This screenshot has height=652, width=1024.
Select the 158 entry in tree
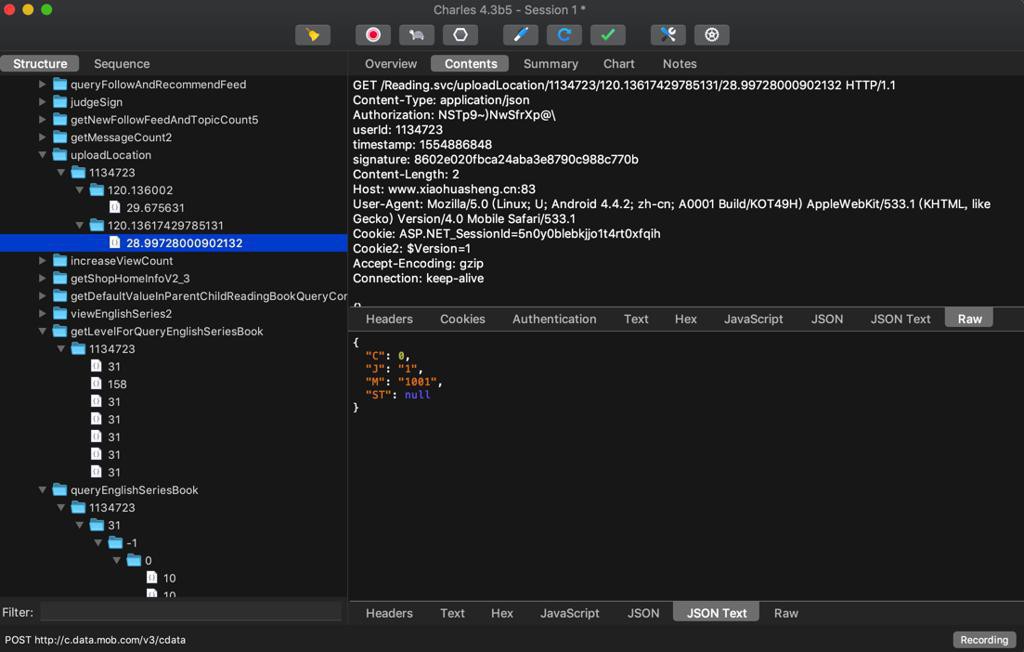116,384
